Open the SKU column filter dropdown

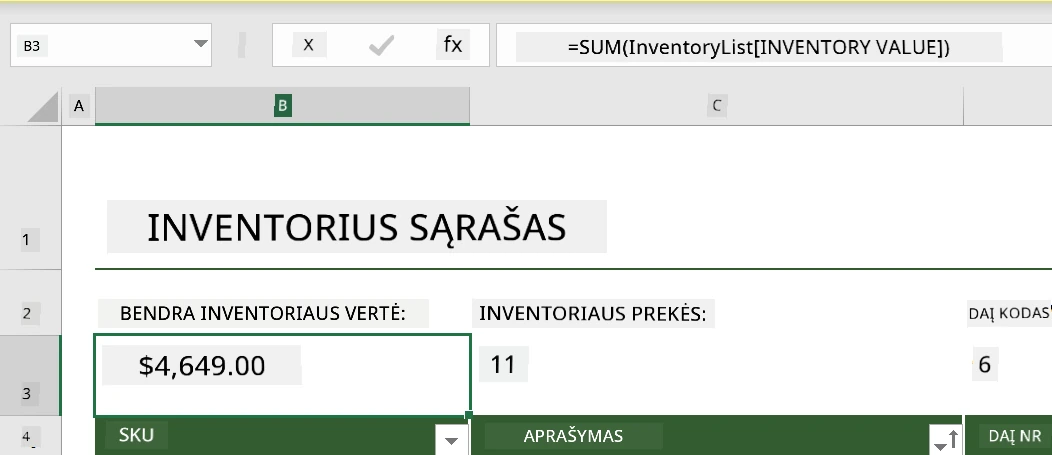point(452,439)
